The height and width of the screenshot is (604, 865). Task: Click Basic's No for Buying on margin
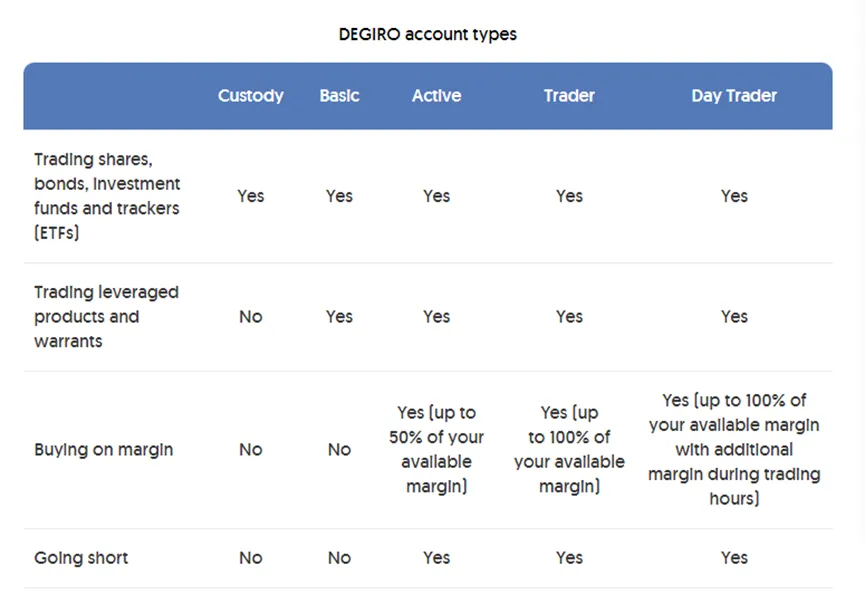tap(339, 450)
